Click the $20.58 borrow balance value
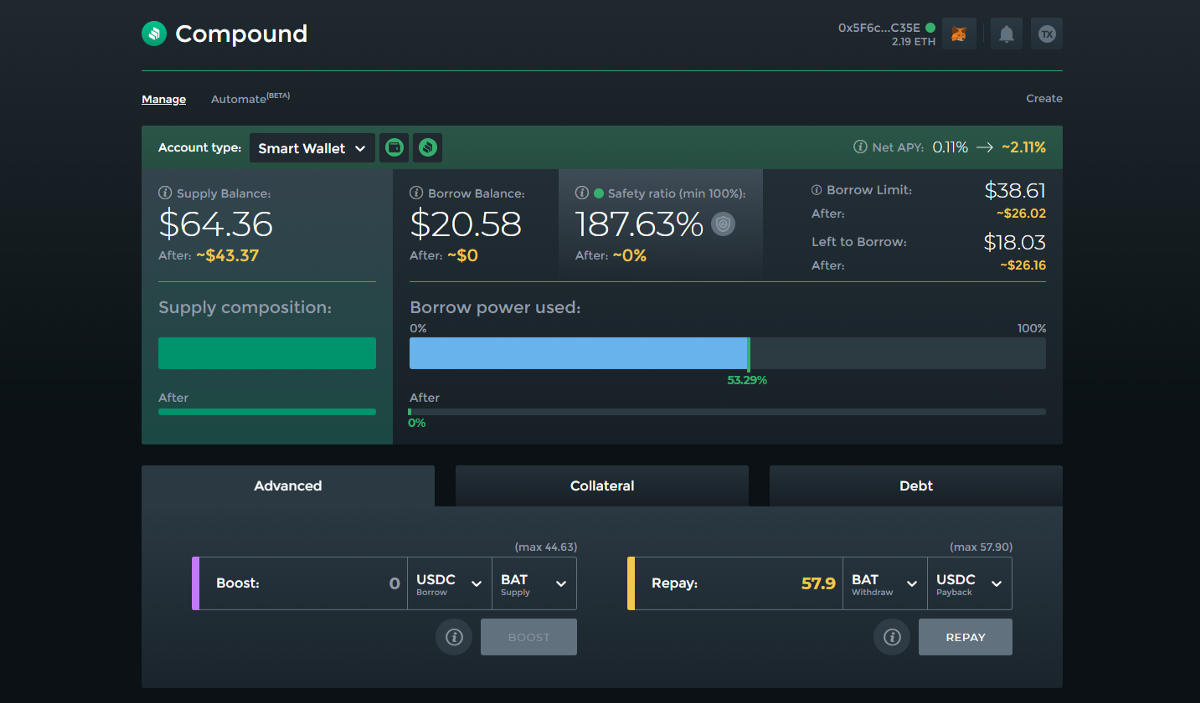Image resolution: width=1200 pixels, height=703 pixels. click(466, 224)
